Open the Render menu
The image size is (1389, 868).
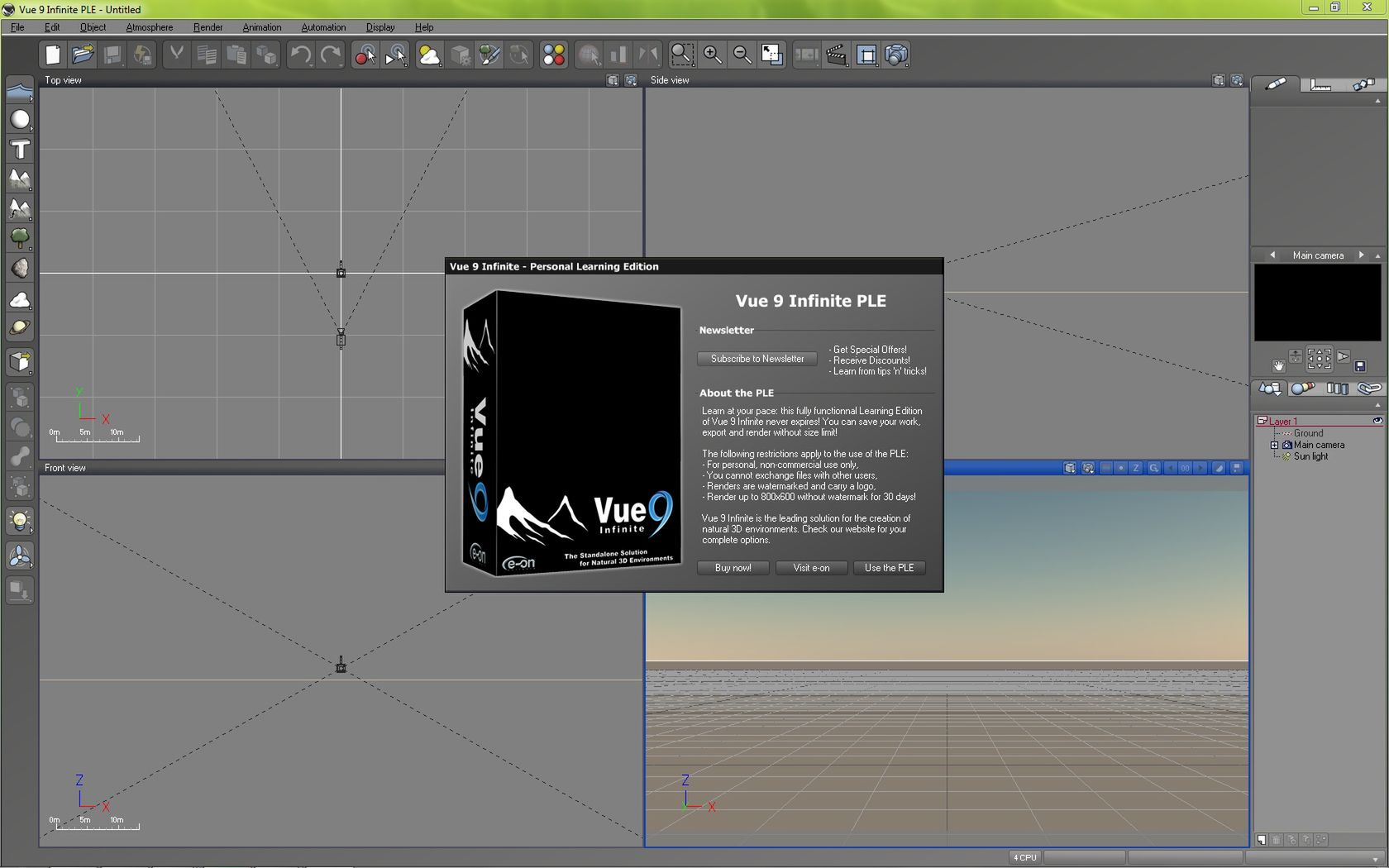coord(208,27)
